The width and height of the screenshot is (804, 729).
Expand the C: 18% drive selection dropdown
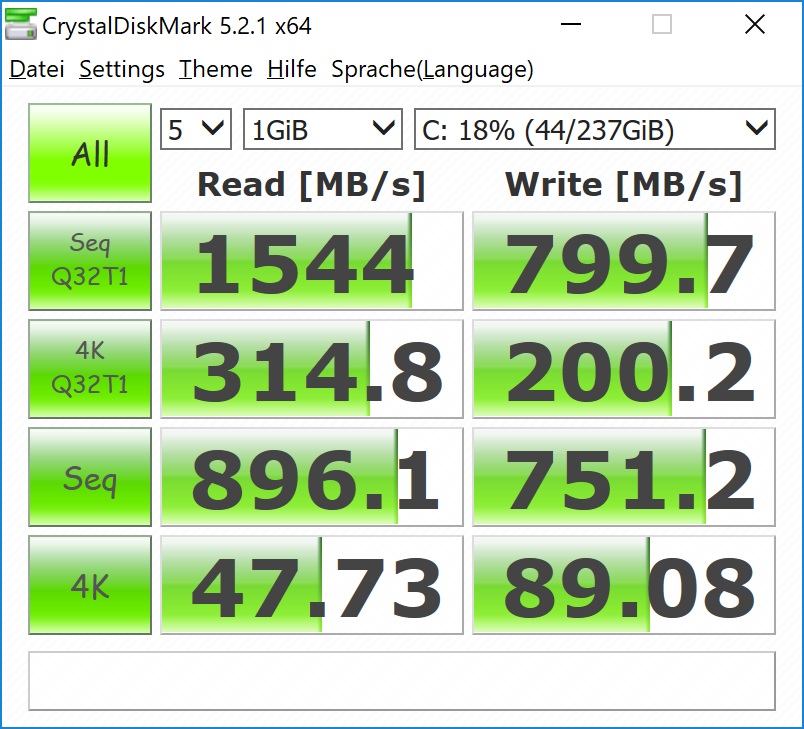pyautogui.click(x=595, y=129)
